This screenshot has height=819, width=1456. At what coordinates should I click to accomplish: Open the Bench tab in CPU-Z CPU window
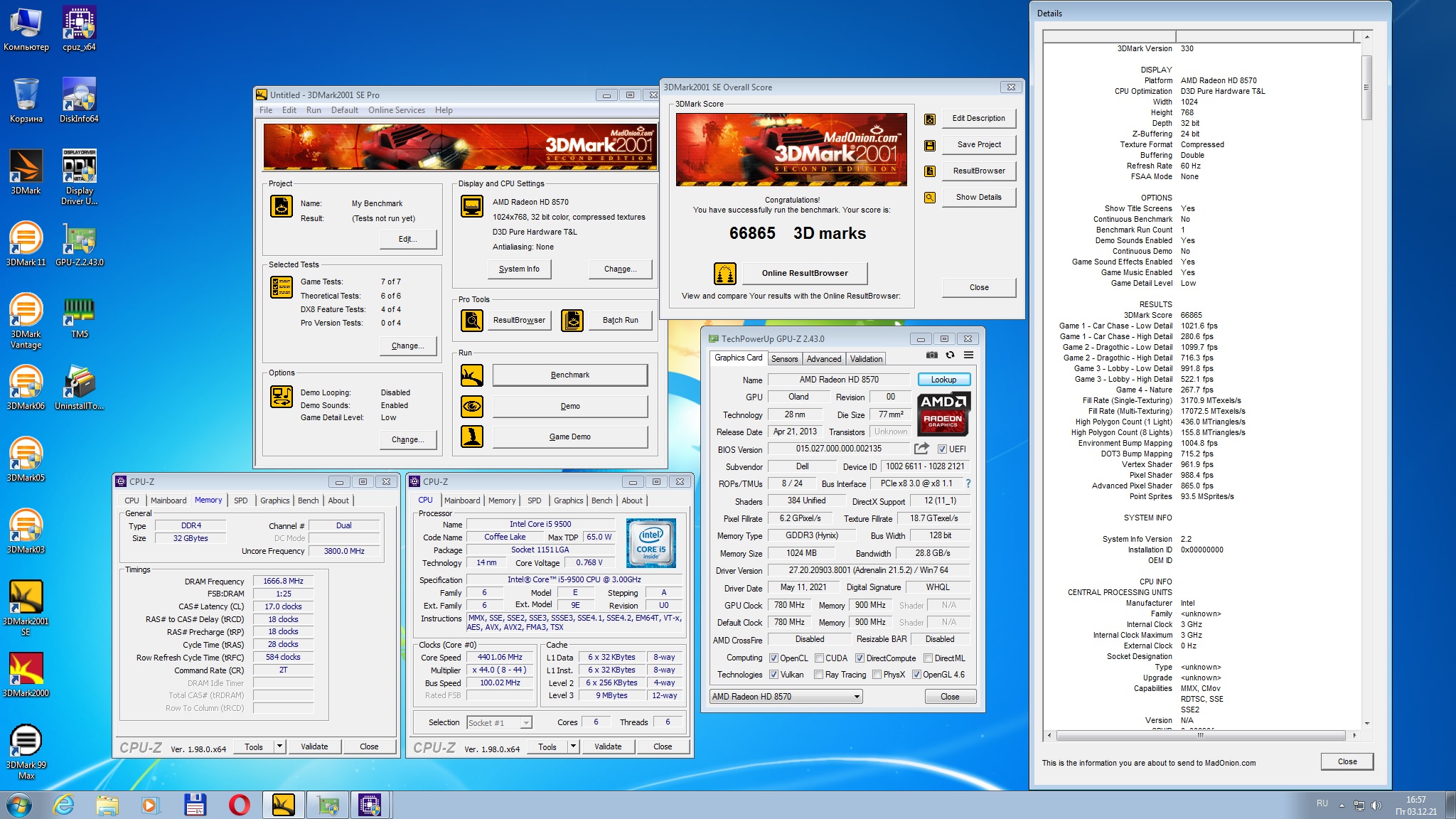[601, 500]
